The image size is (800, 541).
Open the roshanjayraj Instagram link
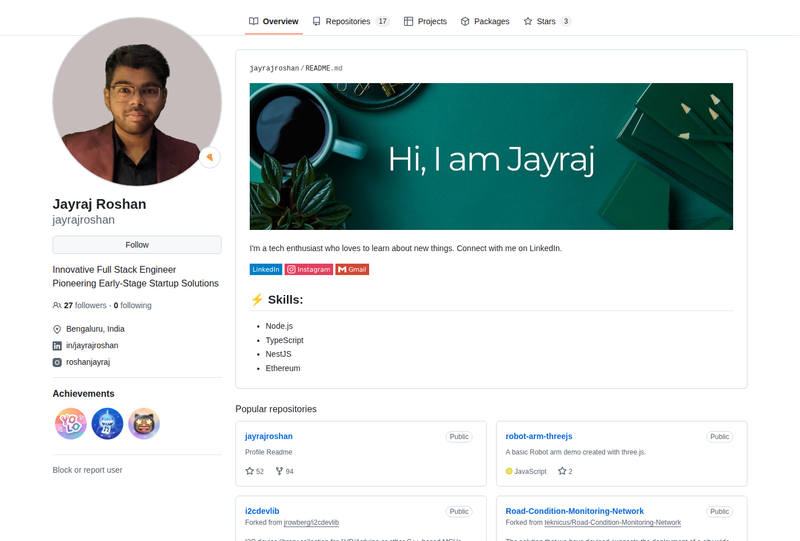88,362
